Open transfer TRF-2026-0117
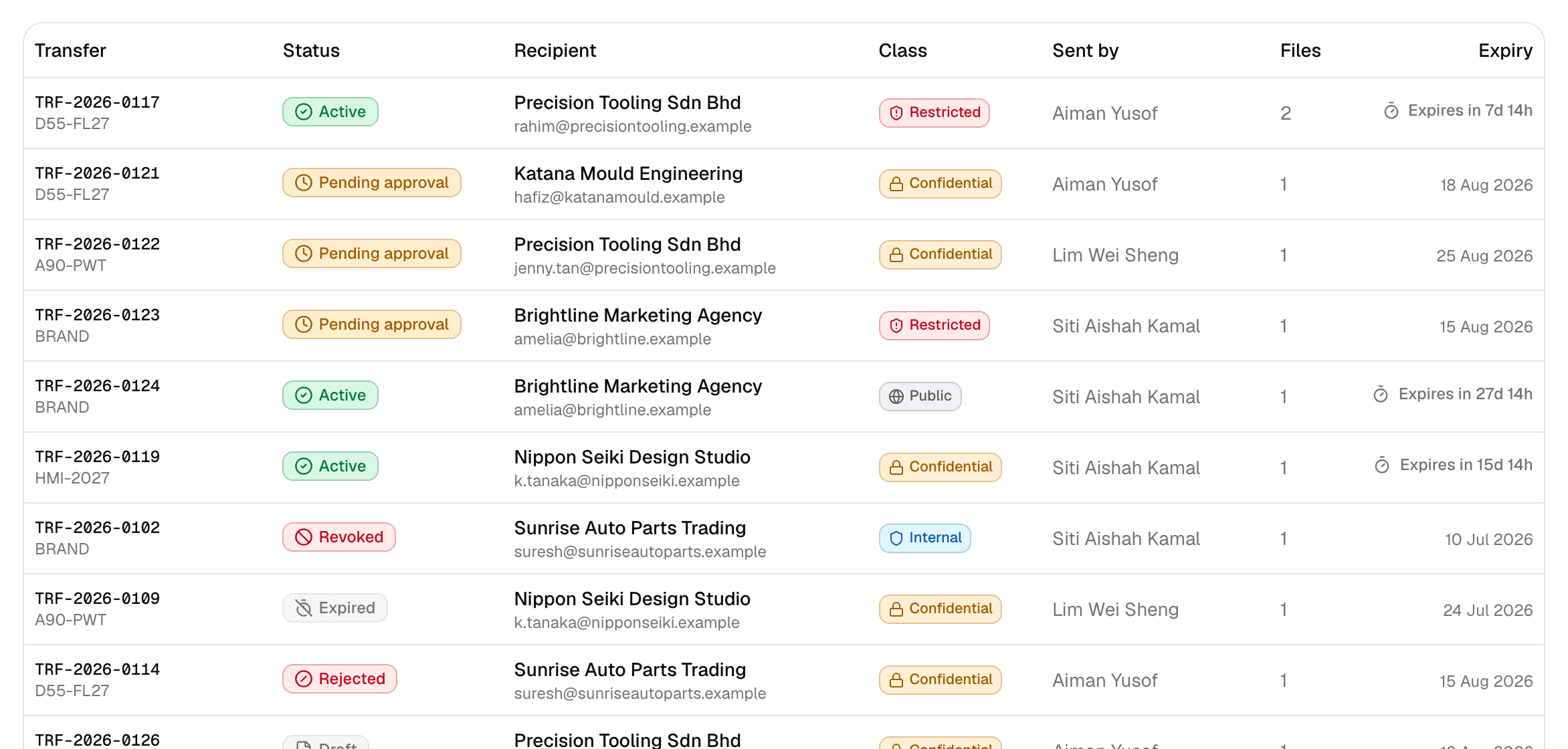Image resolution: width=1568 pixels, height=749 pixels. coord(97,102)
